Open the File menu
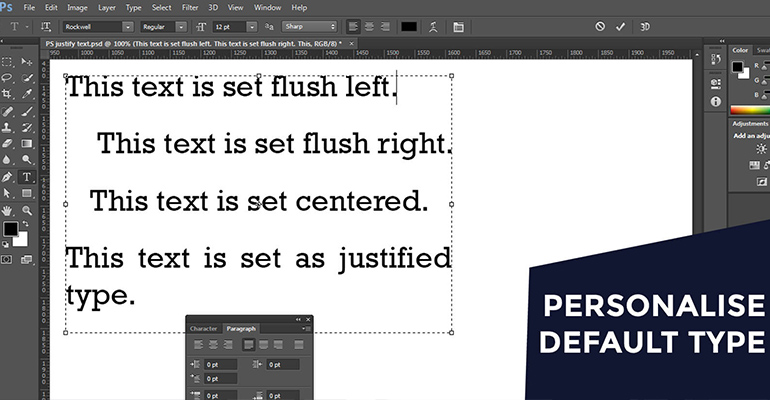 29,7
